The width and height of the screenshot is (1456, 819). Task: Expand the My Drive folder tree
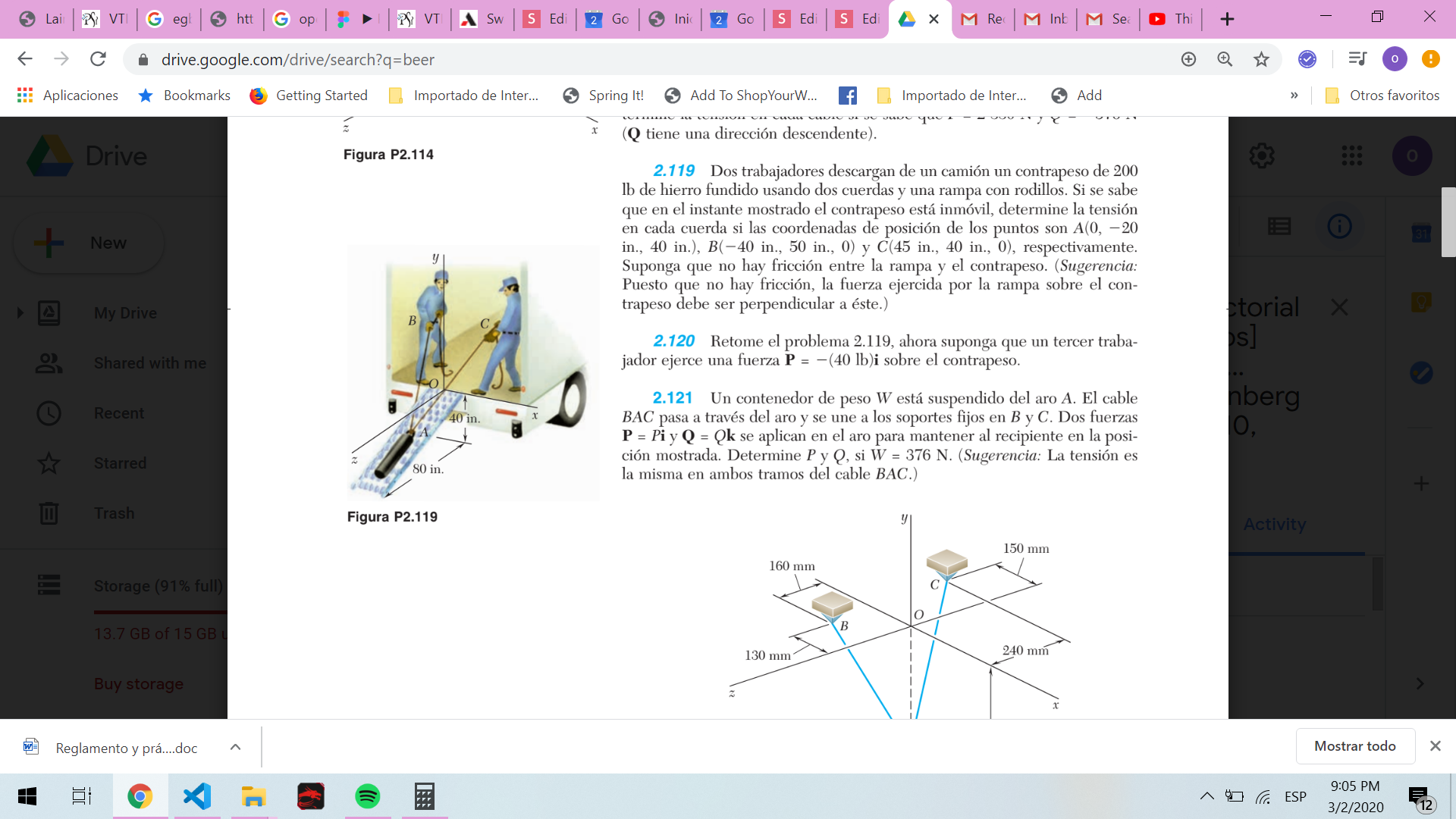tap(20, 312)
